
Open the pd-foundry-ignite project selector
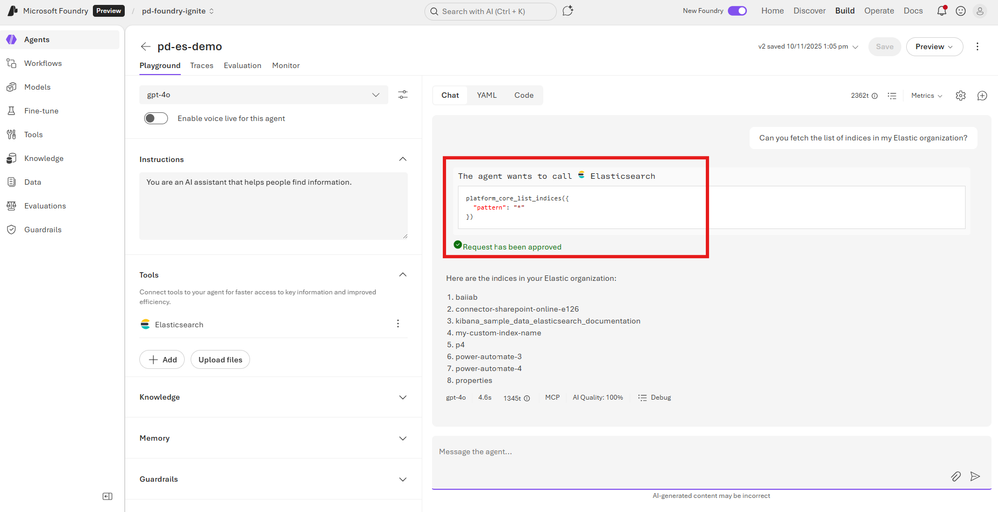pyautogui.click(x=178, y=11)
